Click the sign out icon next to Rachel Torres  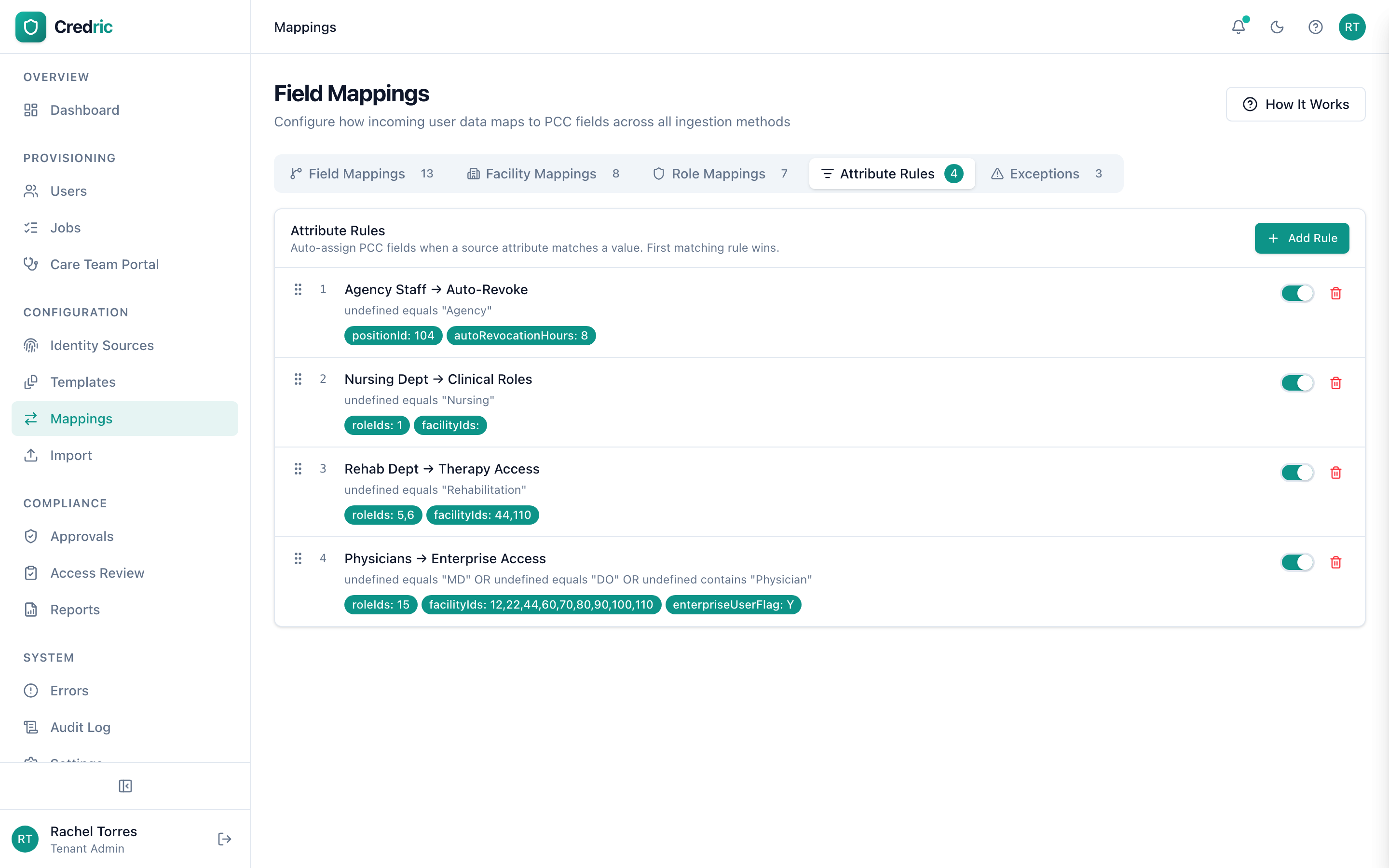click(x=224, y=839)
